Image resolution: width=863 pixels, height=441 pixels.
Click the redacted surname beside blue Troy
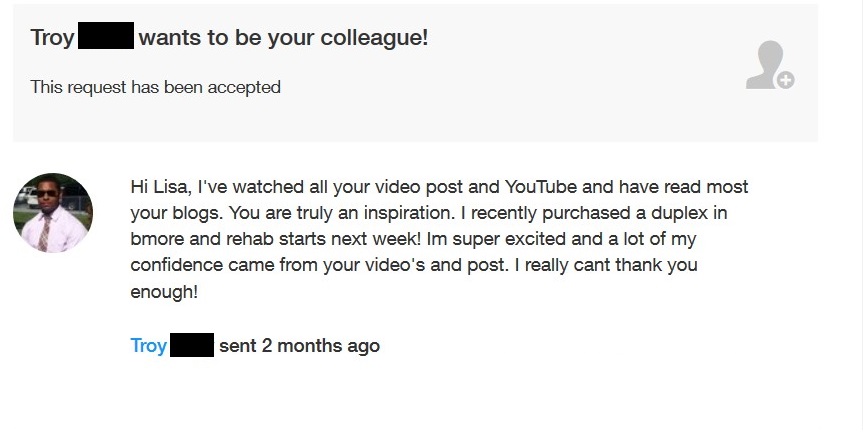[x=192, y=346]
